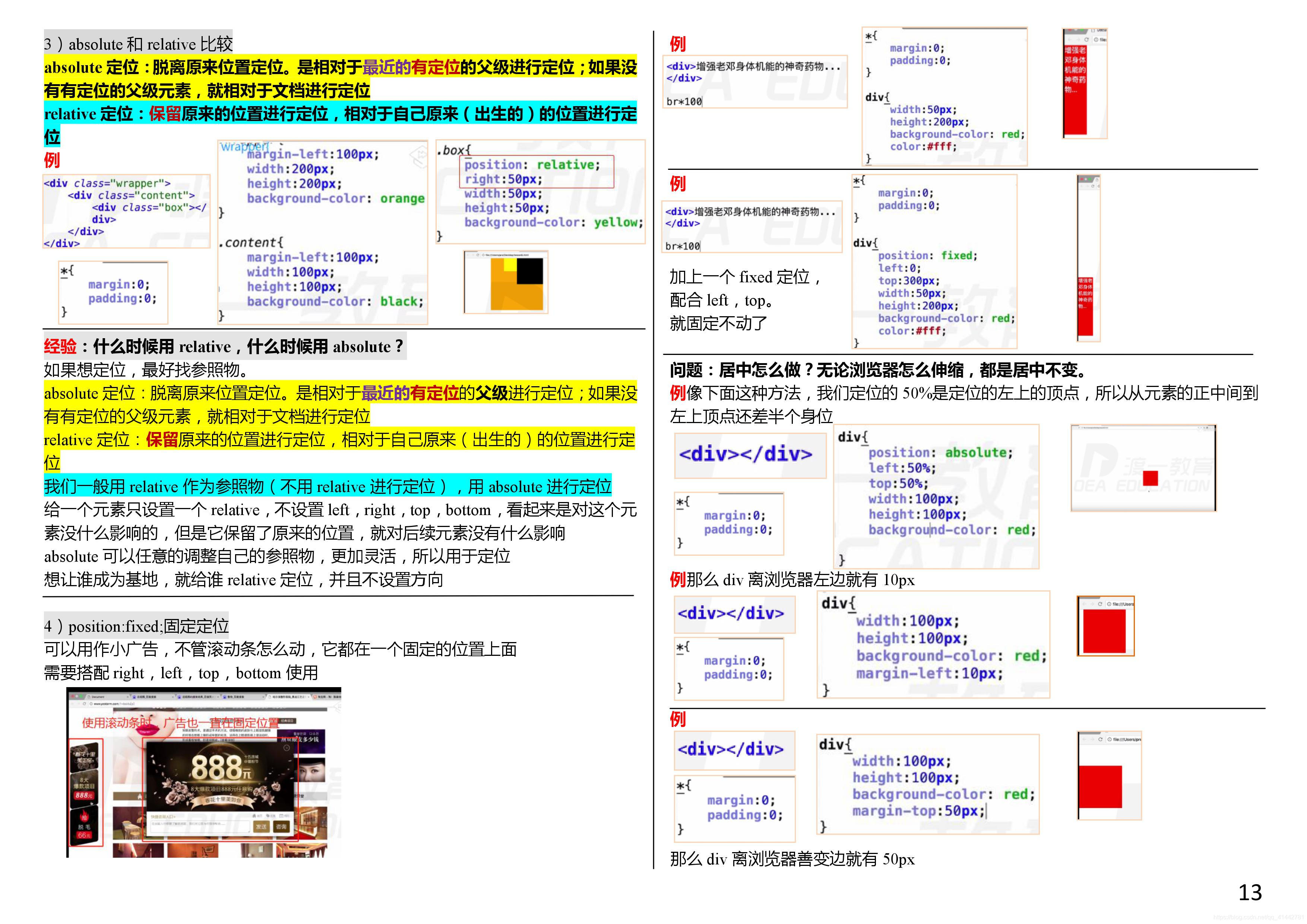Click reload icon in margin-left example browser
Image resolution: width=1307 pixels, height=924 pixels.
(1100, 604)
